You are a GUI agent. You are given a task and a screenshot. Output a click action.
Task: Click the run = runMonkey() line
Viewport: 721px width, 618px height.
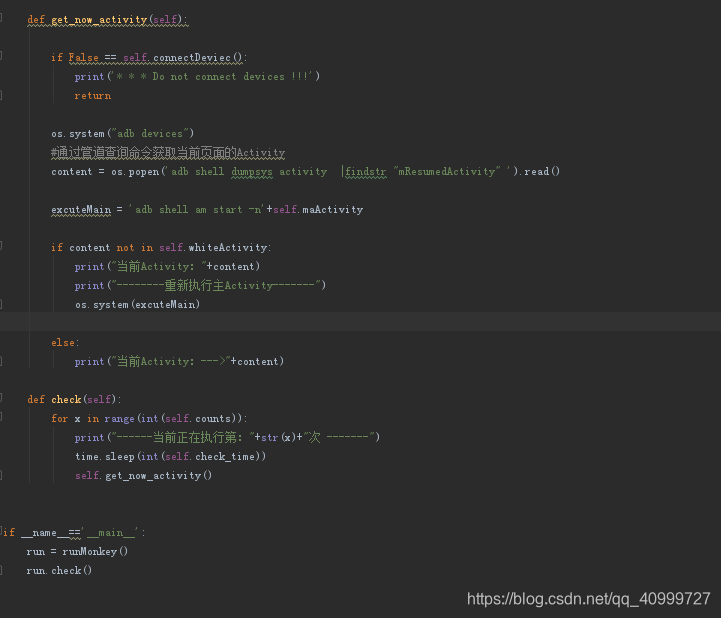click(x=77, y=551)
